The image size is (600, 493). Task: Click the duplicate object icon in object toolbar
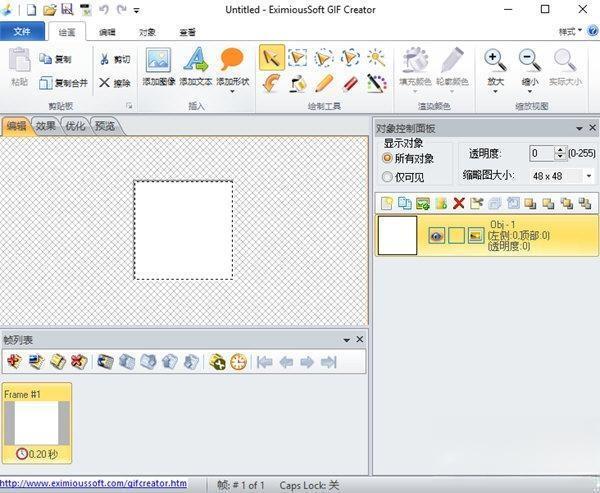pyautogui.click(x=404, y=203)
